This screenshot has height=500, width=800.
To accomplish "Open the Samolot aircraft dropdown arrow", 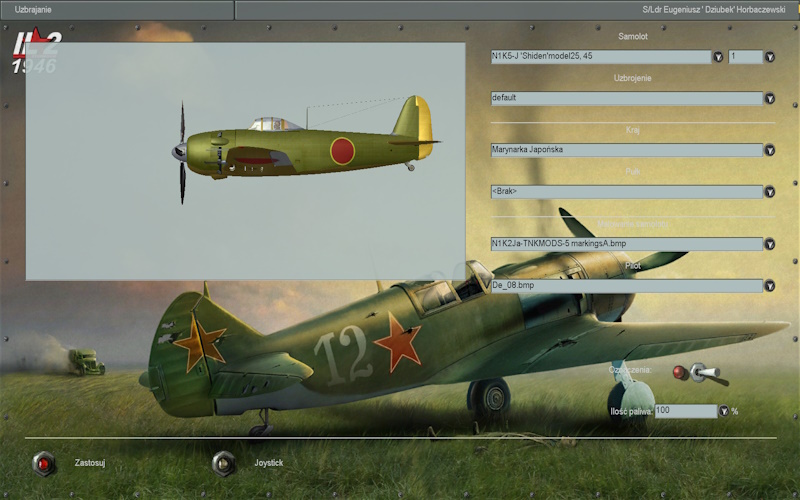I will click(x=718, y=57).
